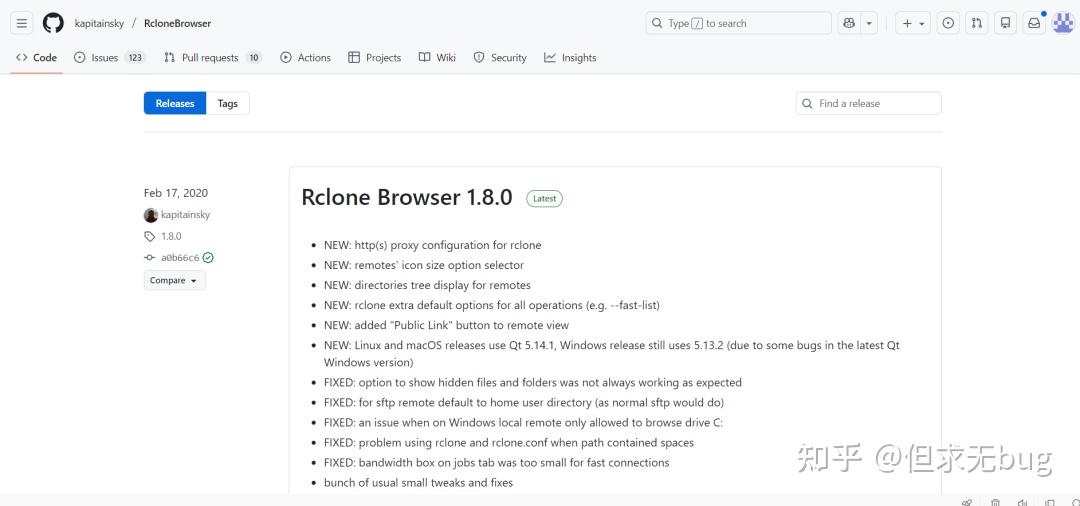The width and height of the screenshot is (1080, 506).
Task: Switch to the Pull requests tab
Action: coord(213,58)
